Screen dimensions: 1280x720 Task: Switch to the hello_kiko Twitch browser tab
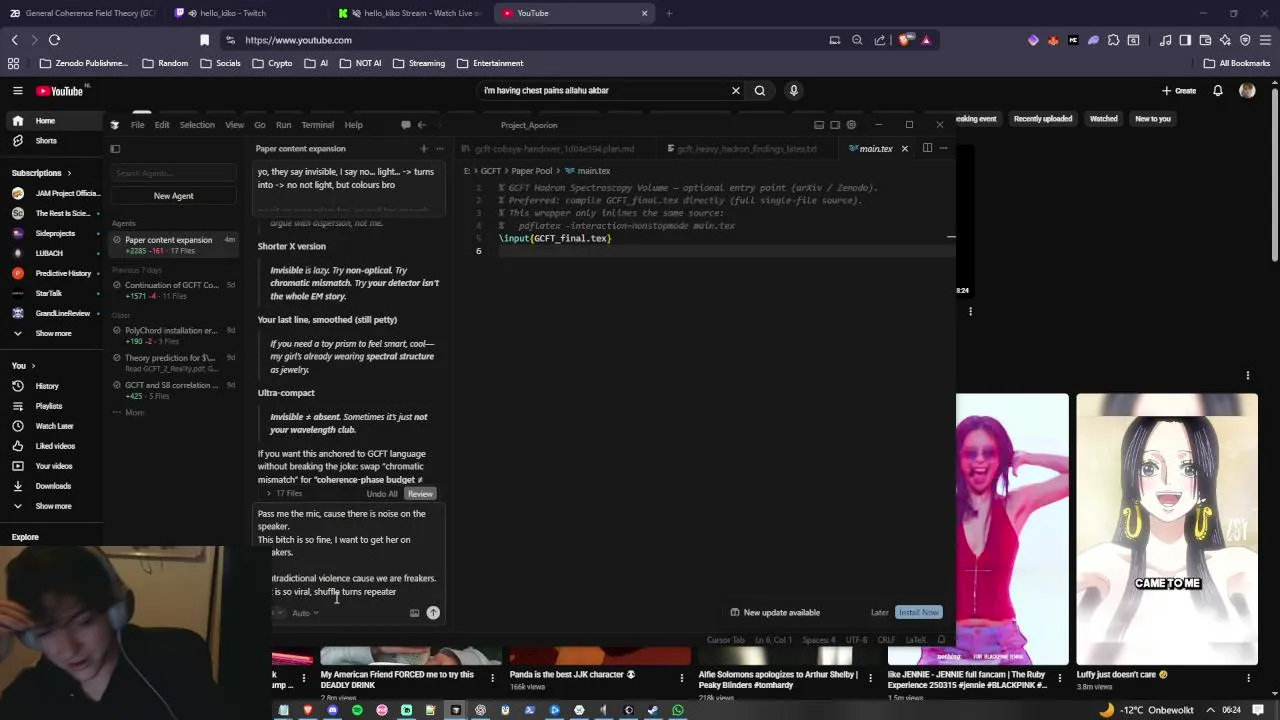(x=243, y=13)
